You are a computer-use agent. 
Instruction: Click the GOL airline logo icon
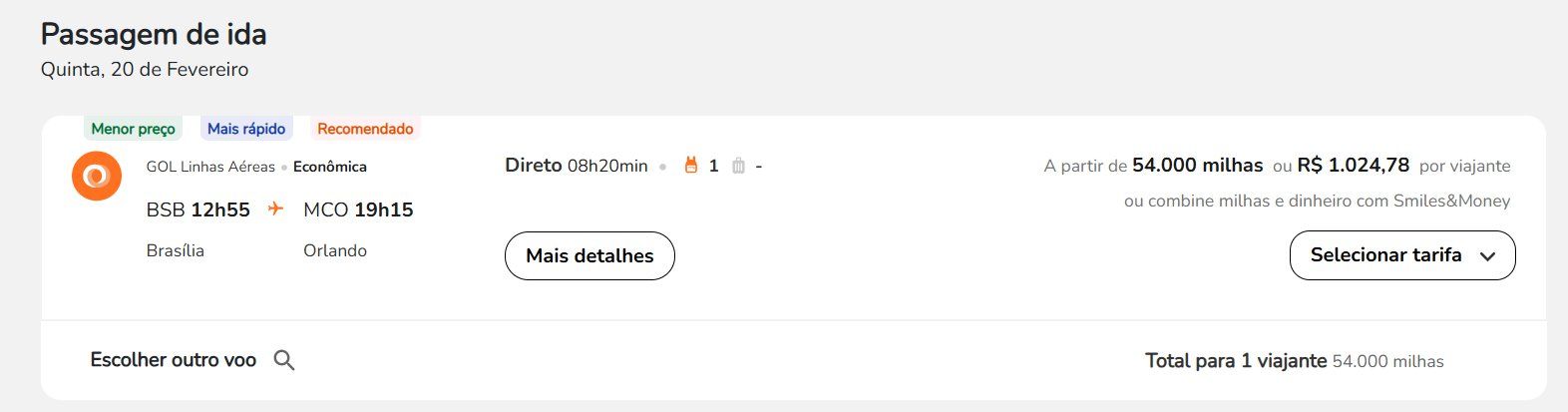pyautogui.click(x=97, y=177)
